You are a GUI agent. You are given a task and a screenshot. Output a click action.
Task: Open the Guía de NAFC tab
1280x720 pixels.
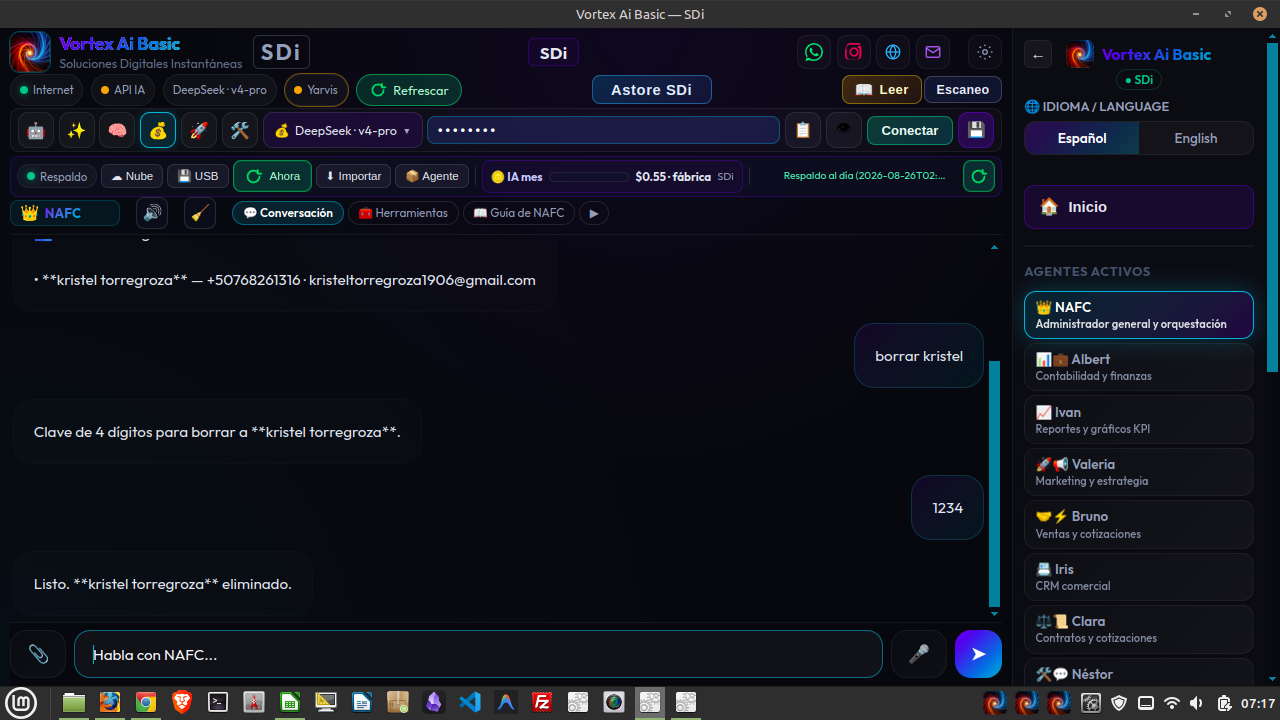click(519, 213)
